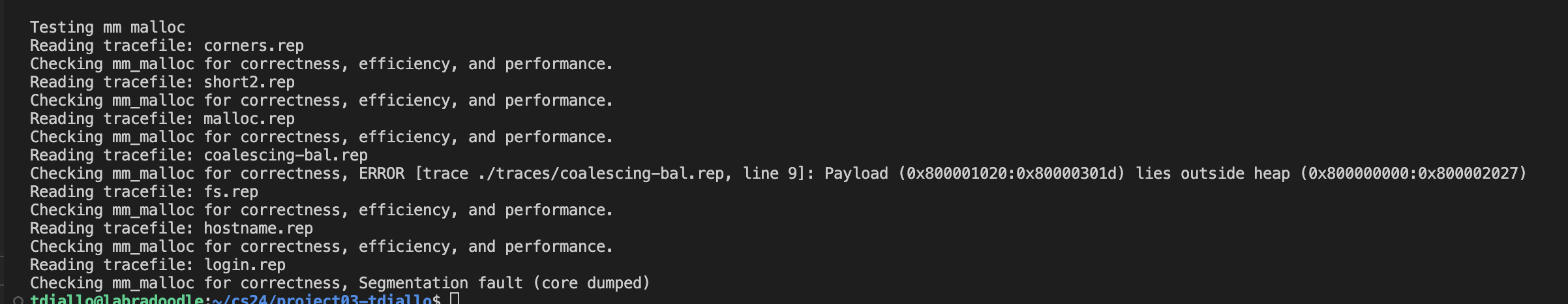Click the fs.rep tracefile name
The width and height of the screenshot is (1568, 304).
coord(231,192)
